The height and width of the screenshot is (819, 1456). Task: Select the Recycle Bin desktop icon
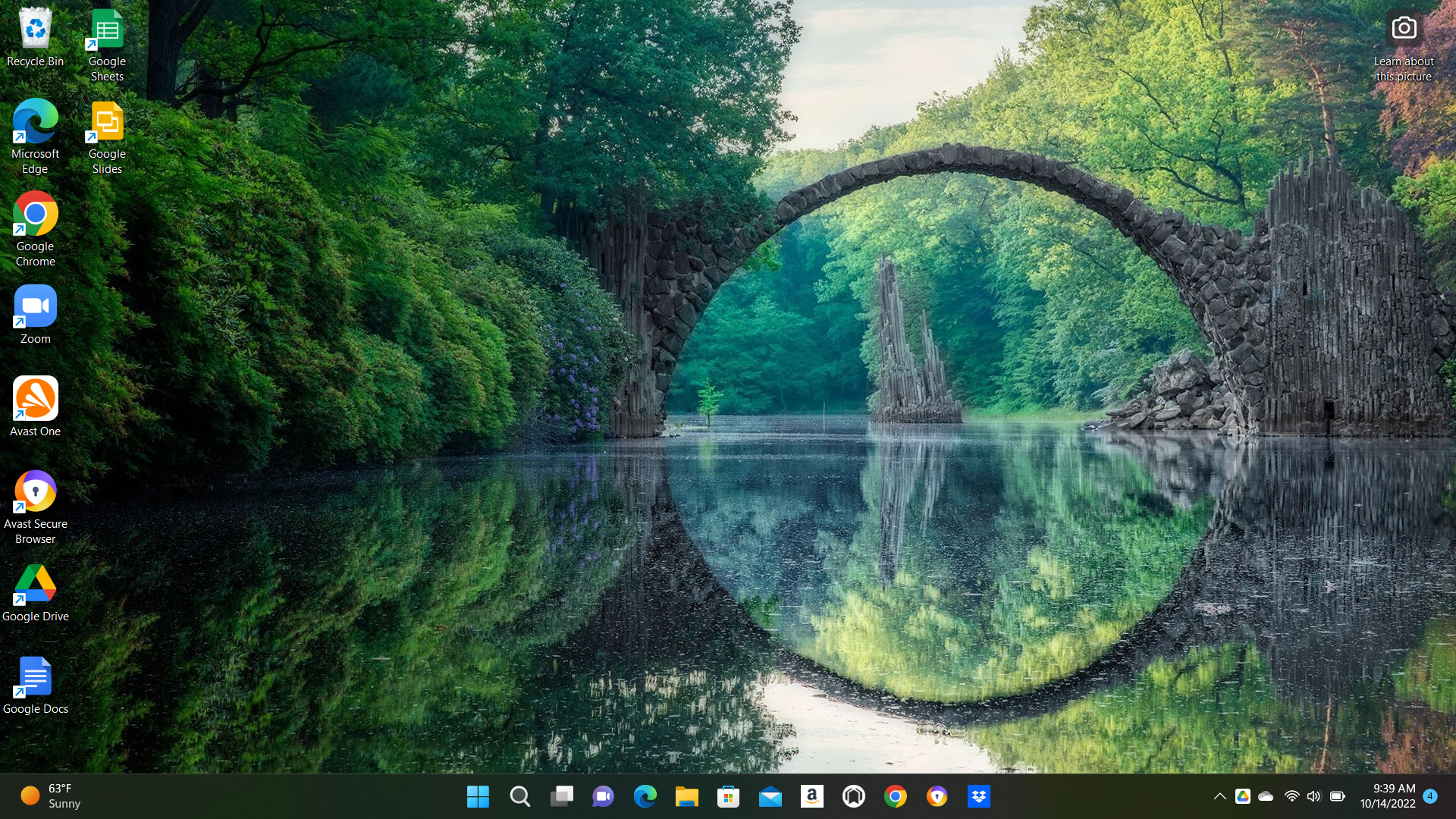[35, 38]
